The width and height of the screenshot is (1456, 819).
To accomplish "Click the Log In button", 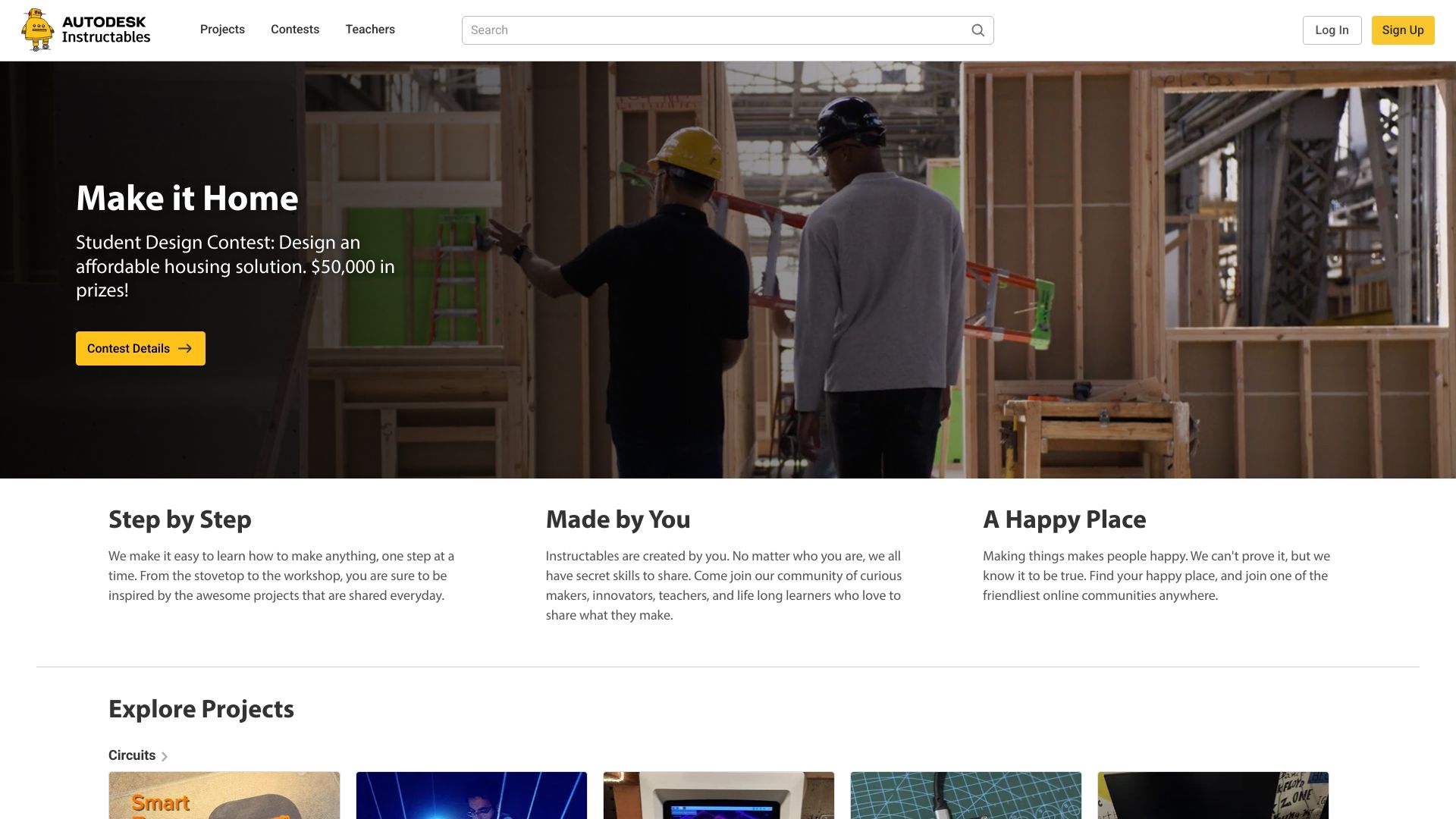I will [1332, 30].
